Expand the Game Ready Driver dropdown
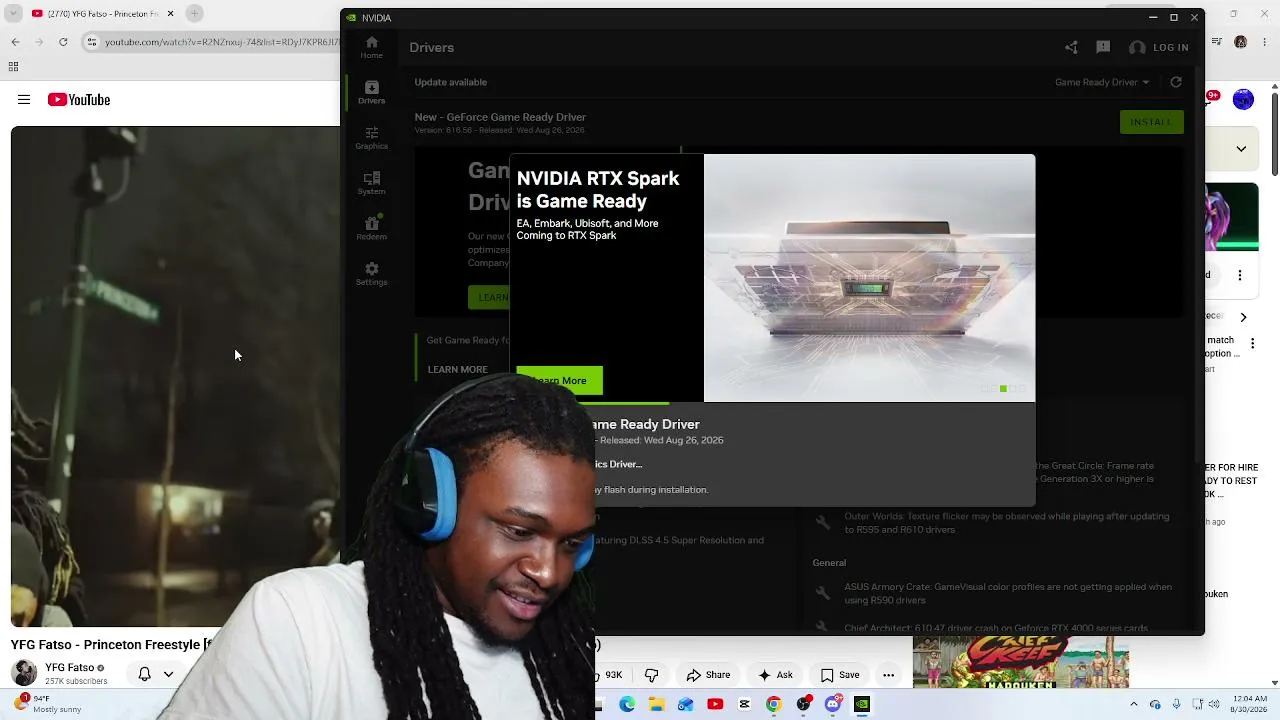This screenshot has height=720, width=1280. click(x=1102, y=82)
